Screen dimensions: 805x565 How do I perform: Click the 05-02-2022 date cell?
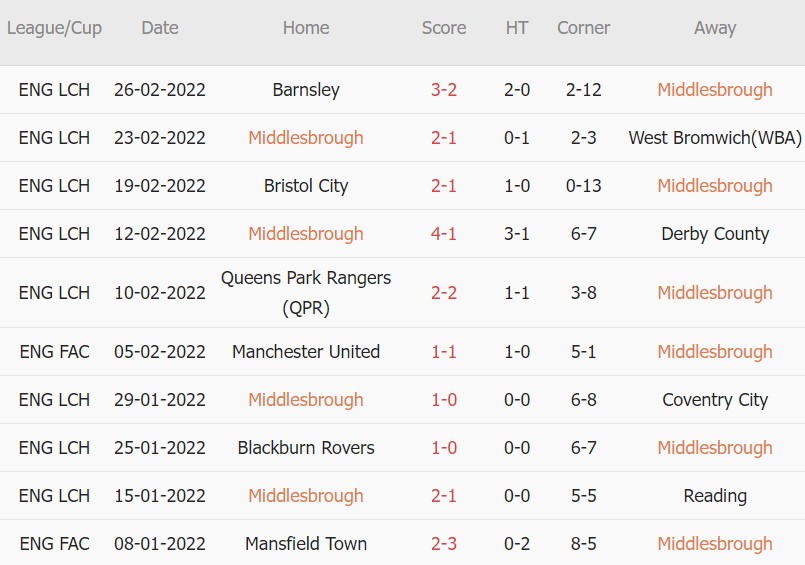[x=160, y=352]
